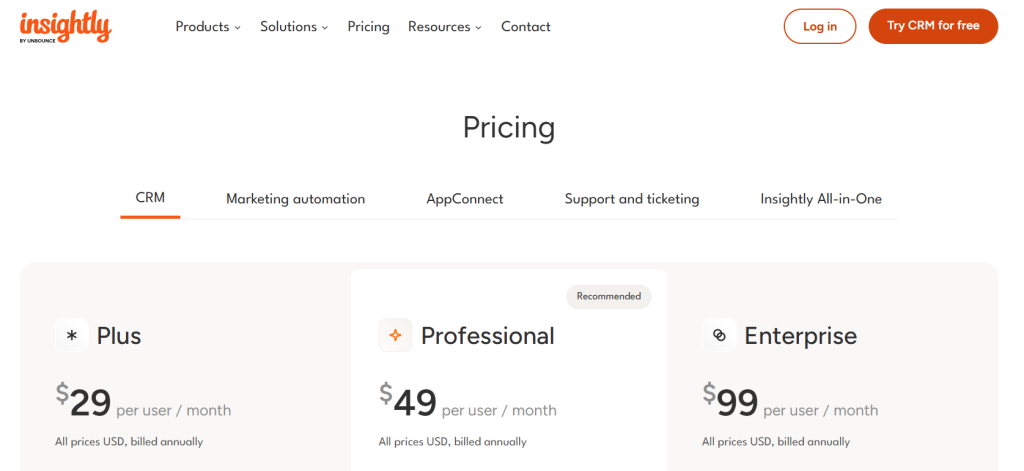Click the Pricing page title
The height and width of the screenshot is (471, 1024).
509,127
